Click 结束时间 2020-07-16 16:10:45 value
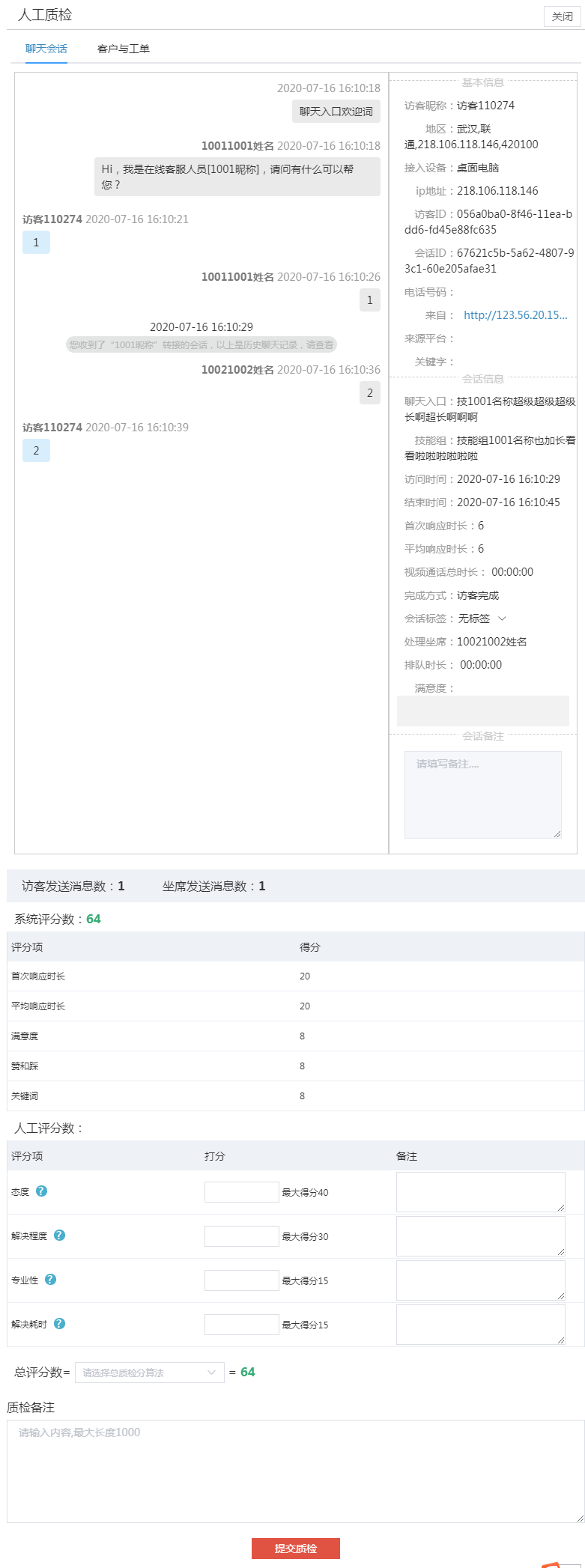The image size is (585, 1568). (509, 502)
